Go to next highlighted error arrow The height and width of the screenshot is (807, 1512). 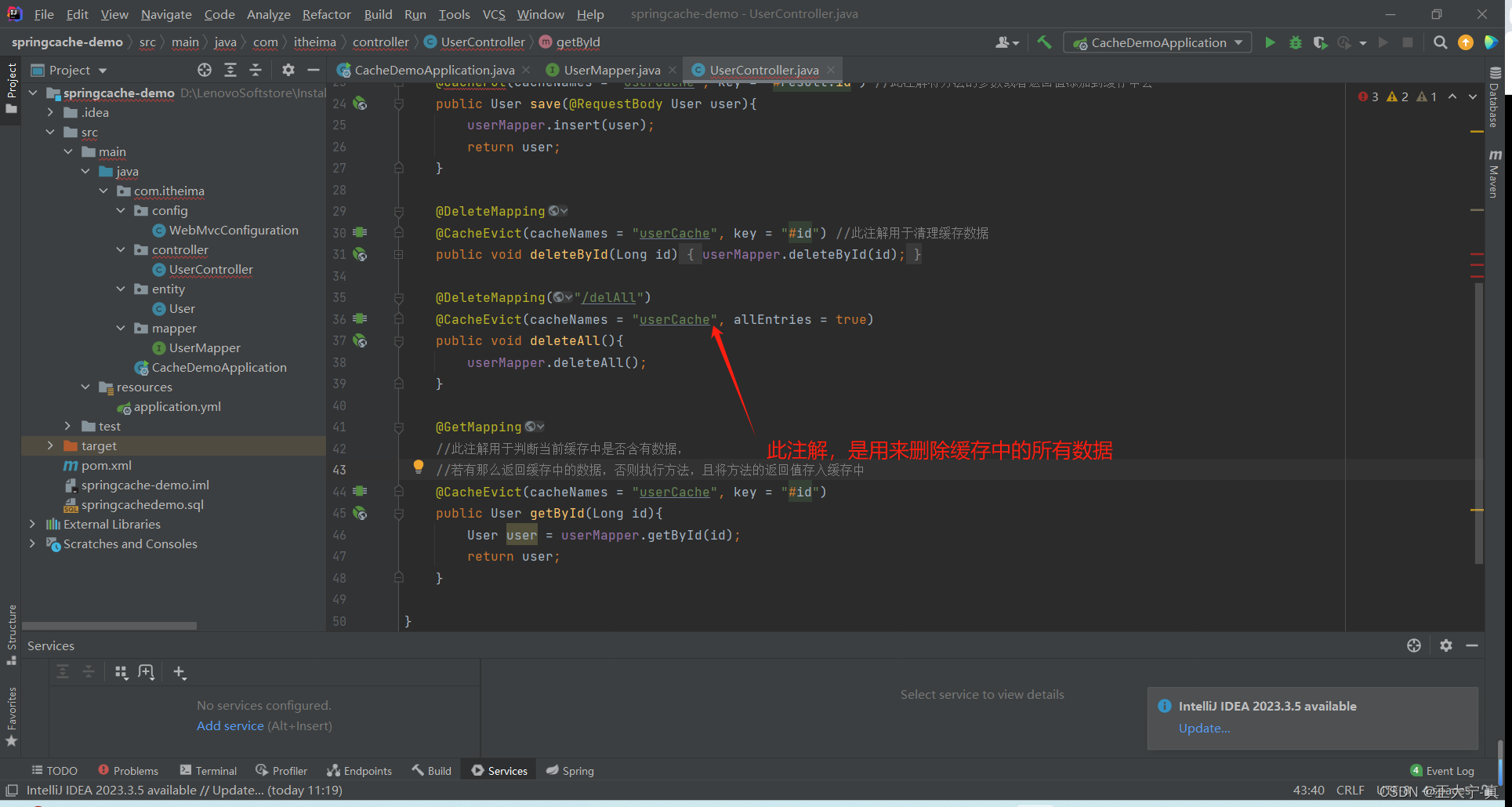click(x=1473, y=96)
